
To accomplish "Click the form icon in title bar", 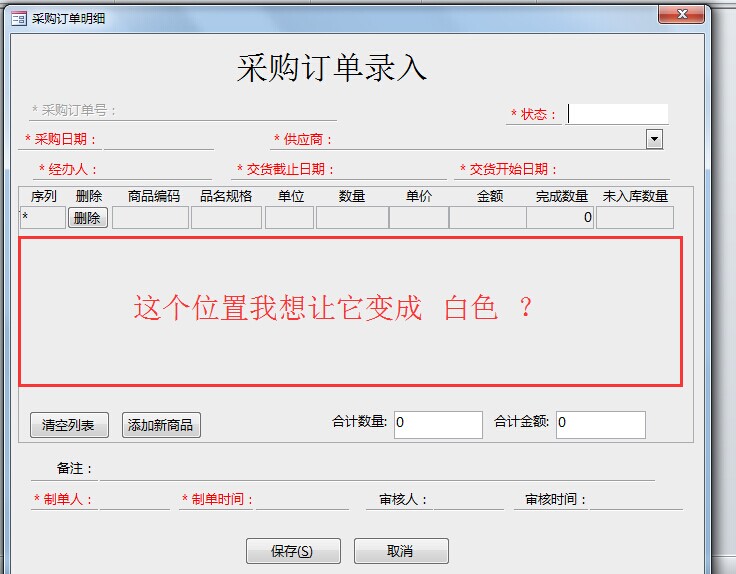I will click(19, 18).
